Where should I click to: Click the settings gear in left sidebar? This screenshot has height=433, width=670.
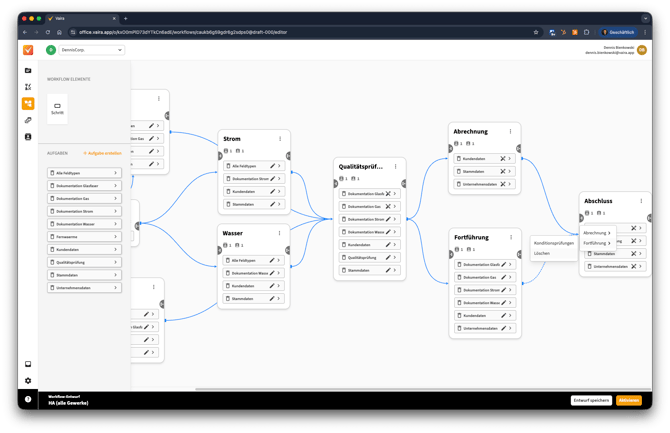point(28,380)
